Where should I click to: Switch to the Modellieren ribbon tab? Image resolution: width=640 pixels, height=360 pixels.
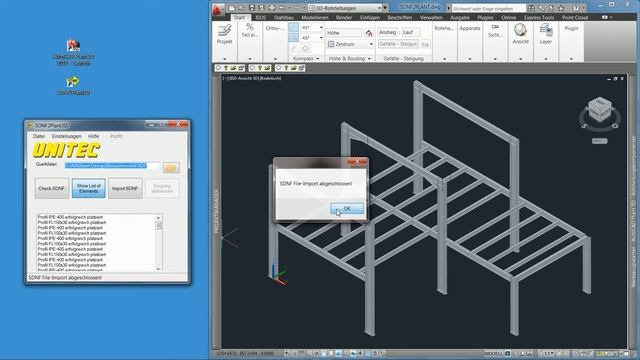(315, 18)
